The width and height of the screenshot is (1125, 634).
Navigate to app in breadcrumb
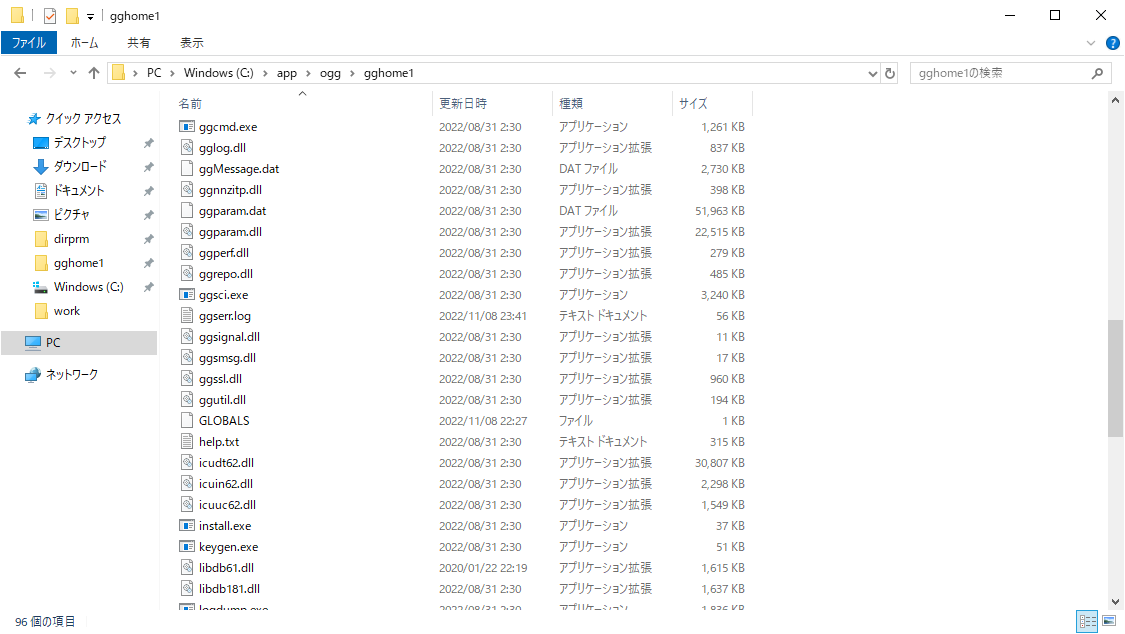pos(287,73)
